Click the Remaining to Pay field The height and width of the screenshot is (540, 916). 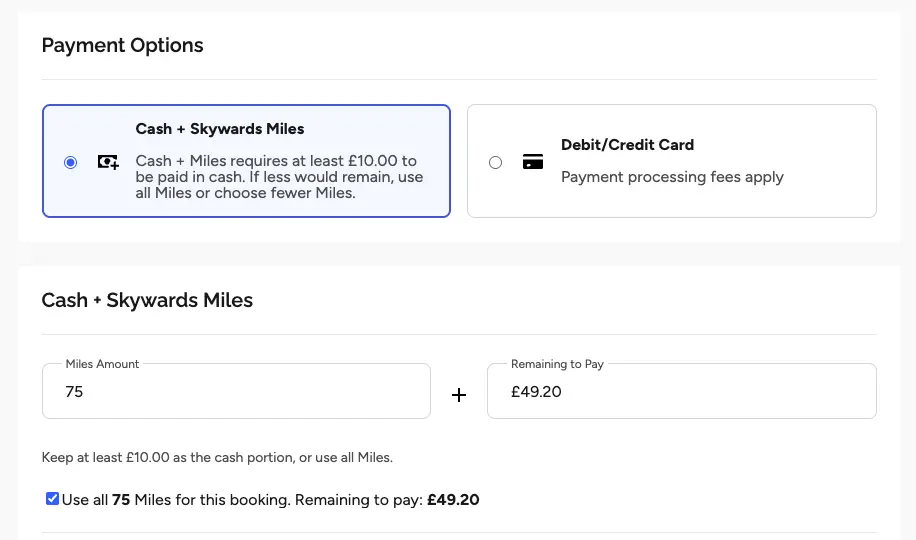coord(682,391)
